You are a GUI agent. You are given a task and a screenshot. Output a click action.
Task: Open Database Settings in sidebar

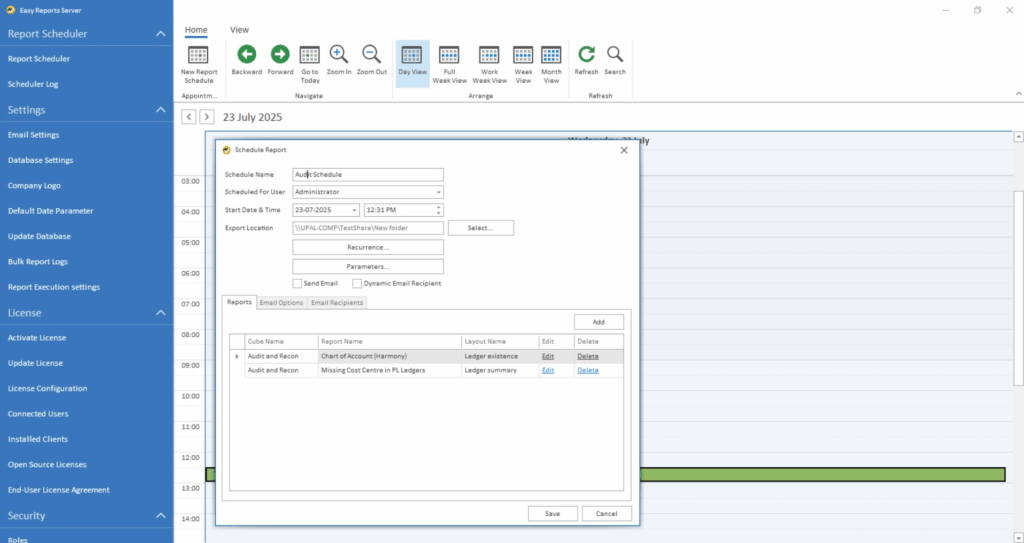[40, 161]
